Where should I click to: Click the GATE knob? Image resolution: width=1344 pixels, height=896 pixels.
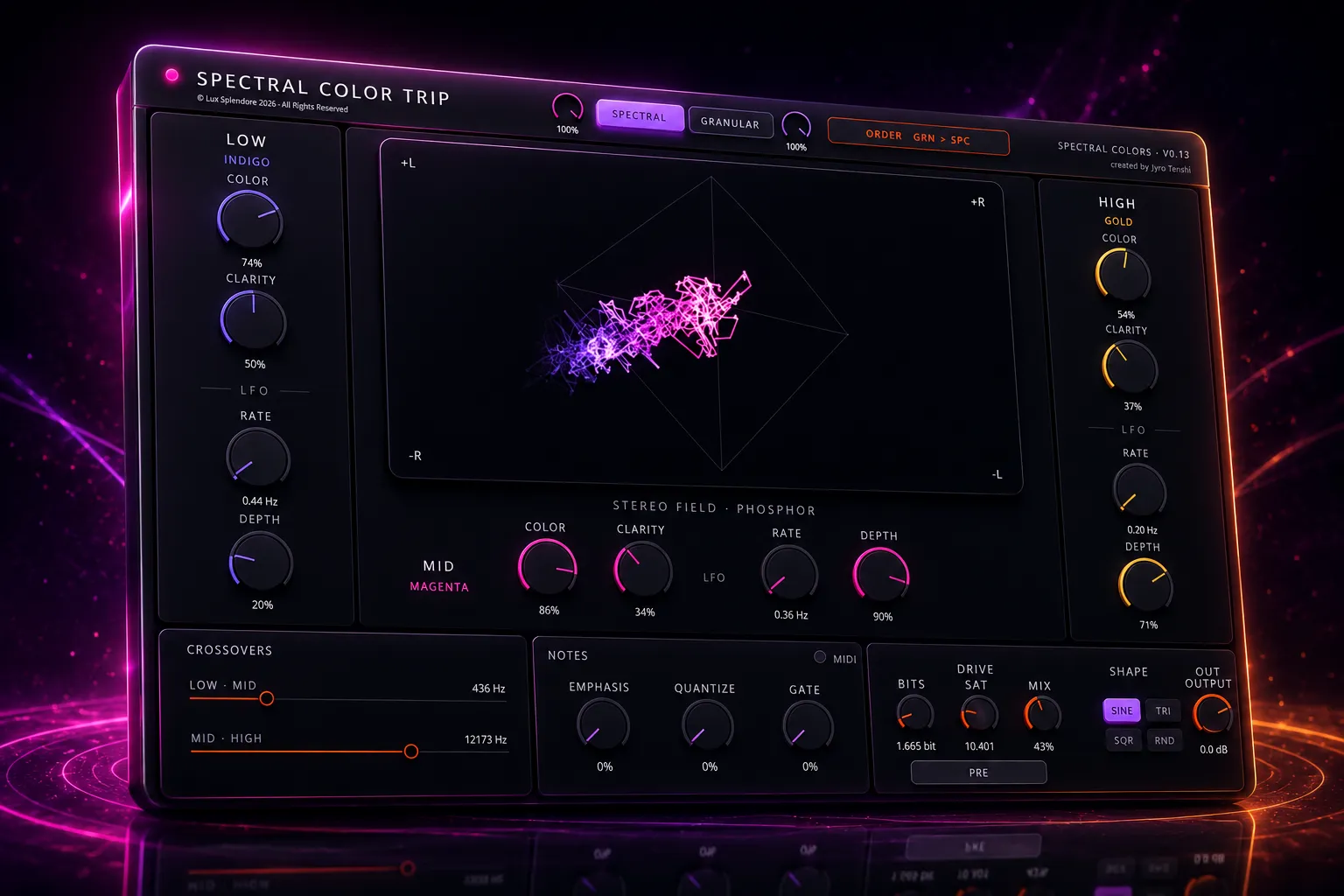click(808, 726)
